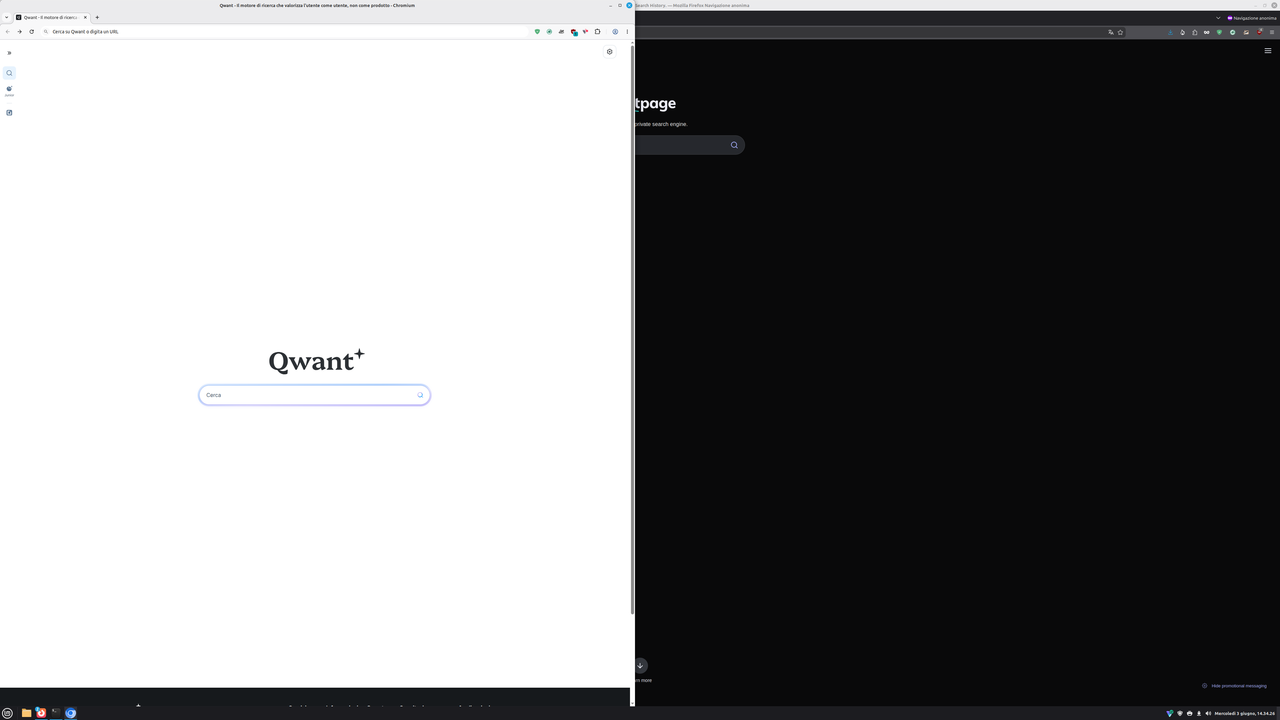
Task: Open terminal from taskbar
Action: pyautogui.click(x=55, y=713)
